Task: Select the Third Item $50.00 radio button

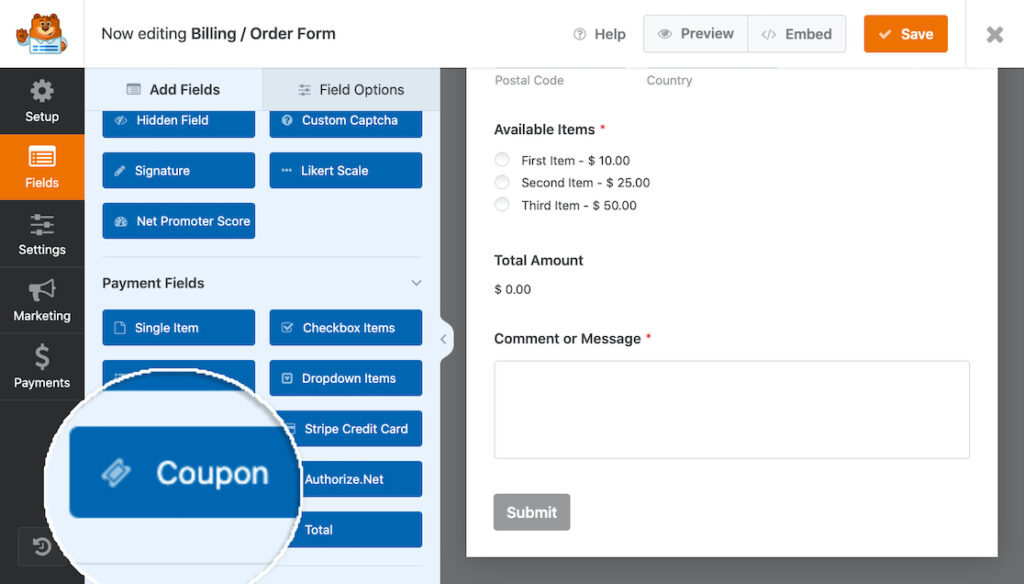Action: pyautogui.click(x=501, y=204)
